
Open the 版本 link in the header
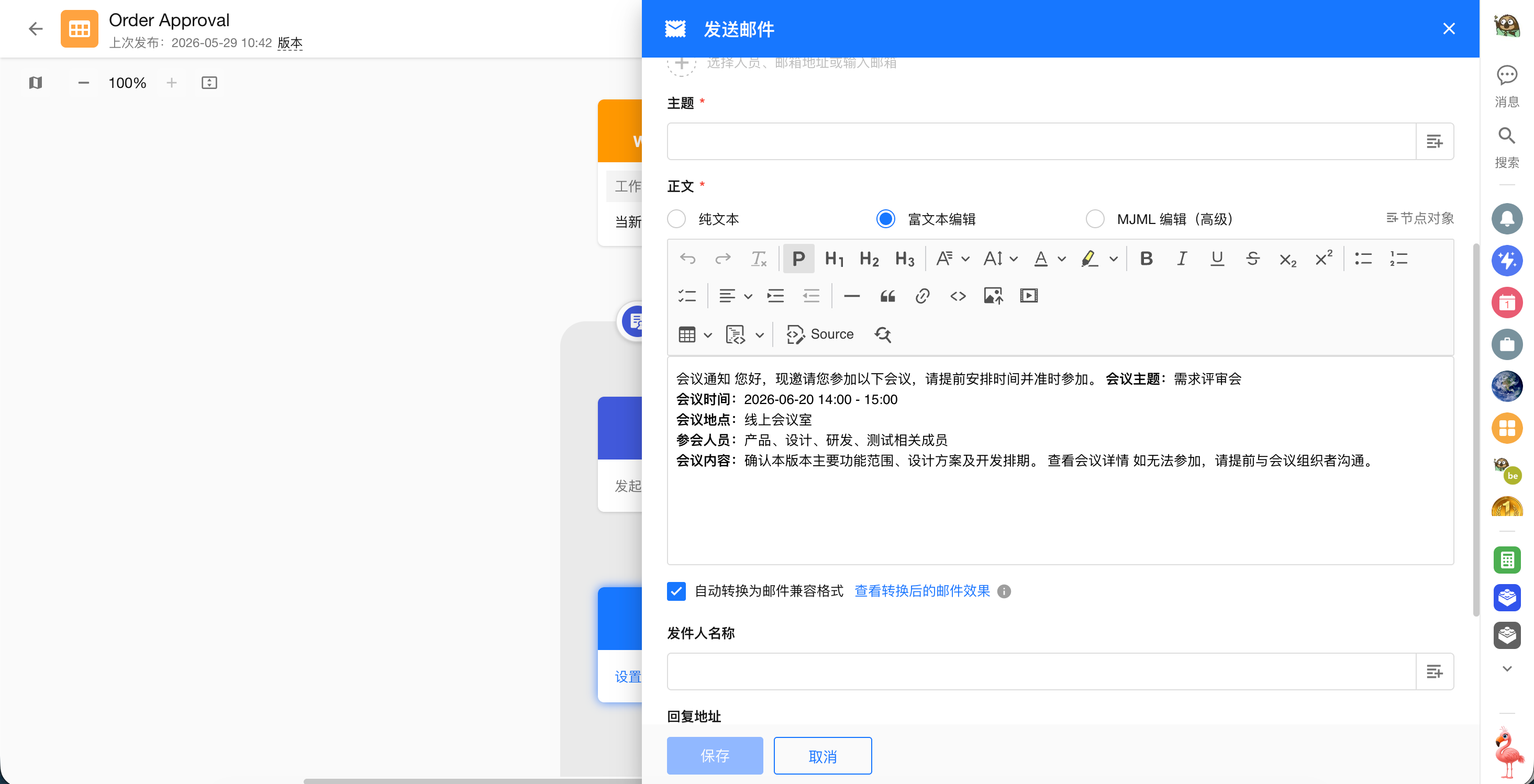[290, 43]
